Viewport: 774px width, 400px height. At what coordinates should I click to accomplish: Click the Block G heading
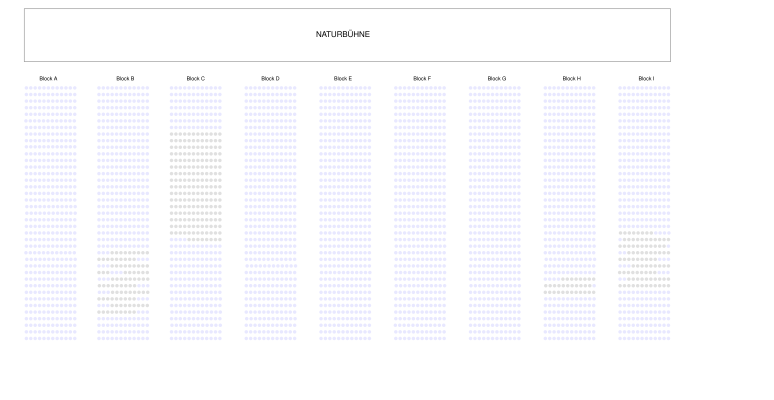pos(497,78)
